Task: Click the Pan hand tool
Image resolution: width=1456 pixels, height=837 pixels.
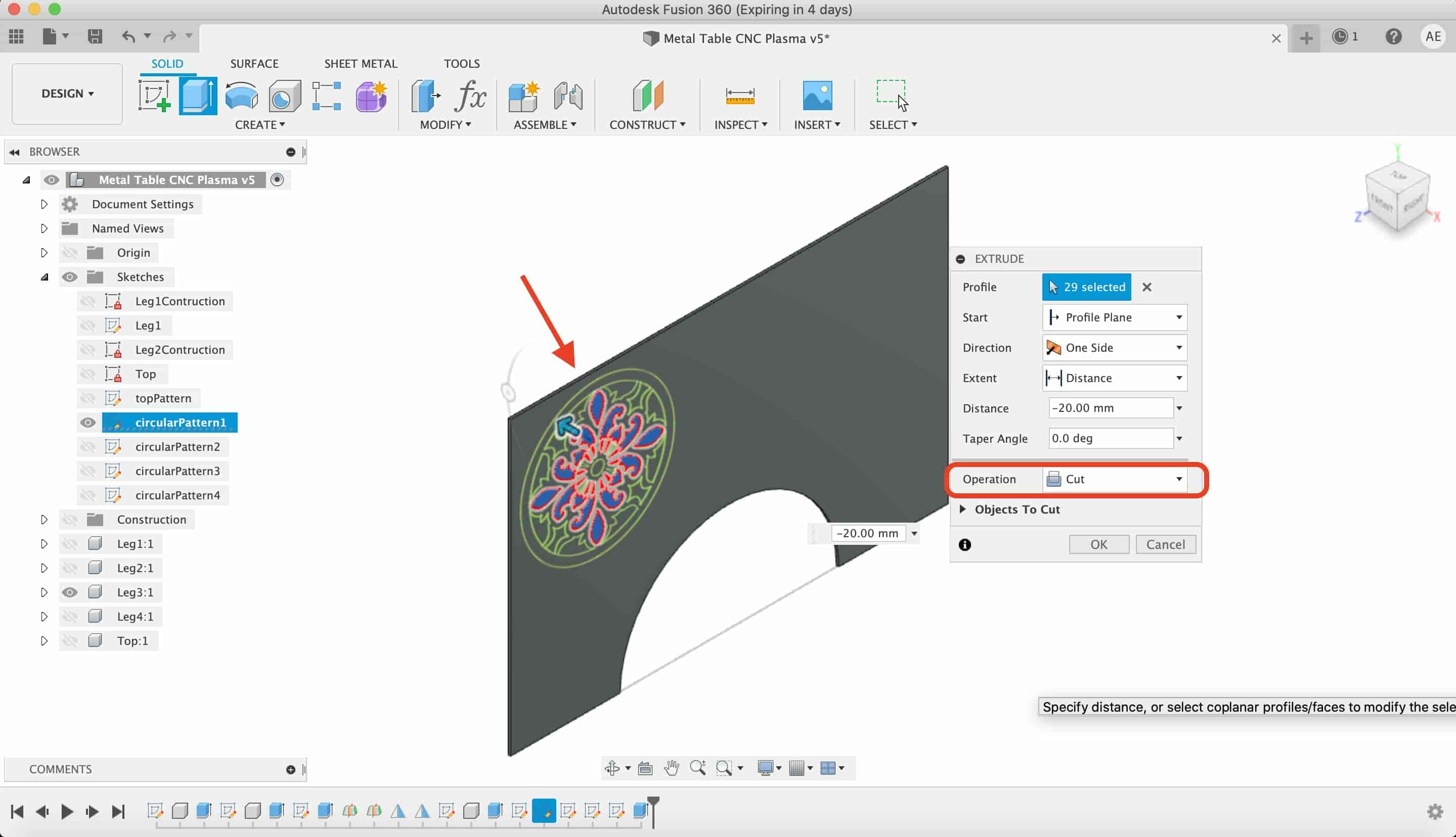Action: [x=672, y=768]
